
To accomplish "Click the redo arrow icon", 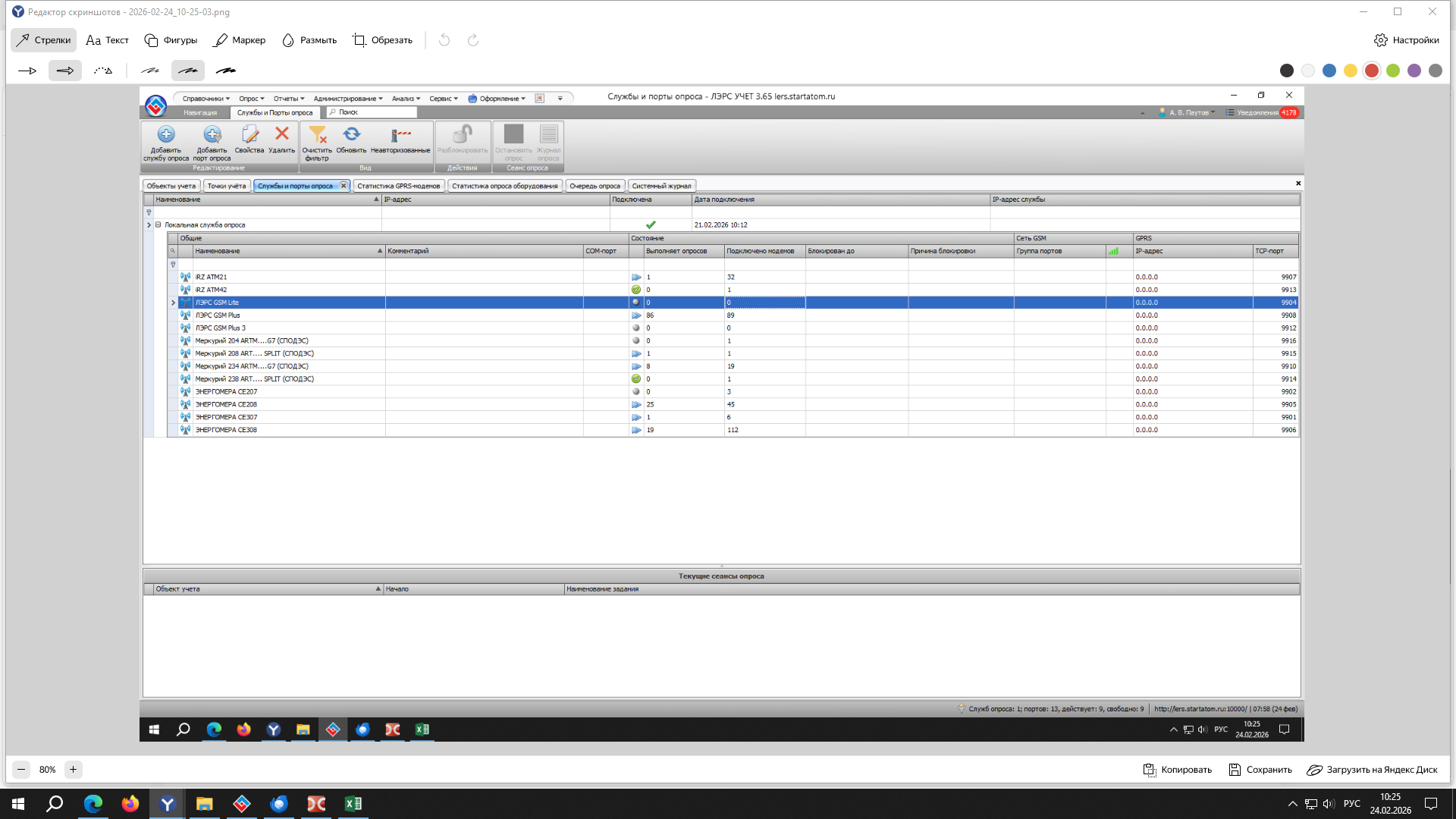I will (472, 40).
